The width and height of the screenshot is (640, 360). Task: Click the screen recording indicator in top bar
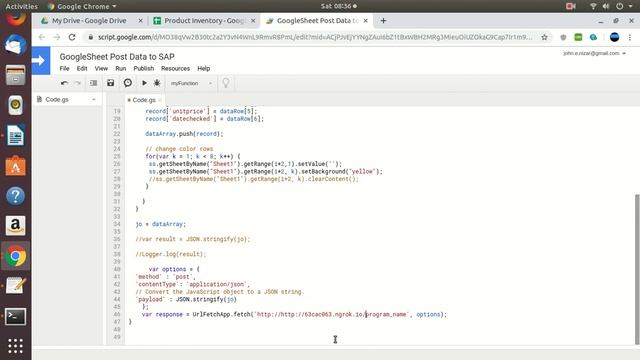click(x=571, y=6)
